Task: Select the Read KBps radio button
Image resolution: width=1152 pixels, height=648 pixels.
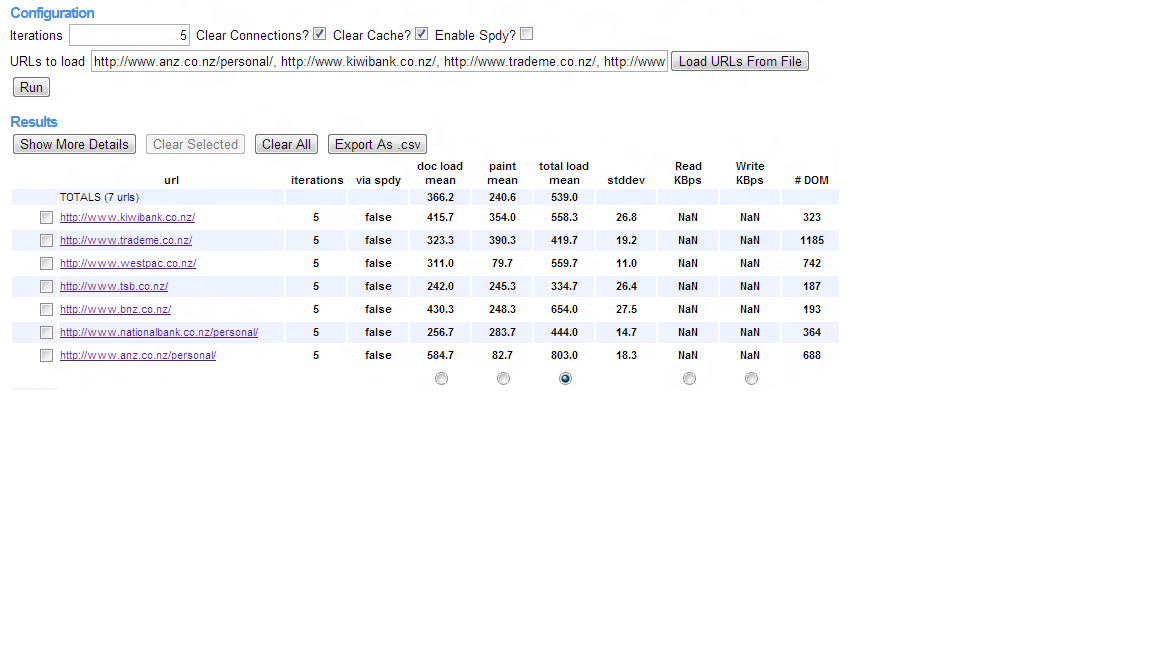Action: (688, 378)
